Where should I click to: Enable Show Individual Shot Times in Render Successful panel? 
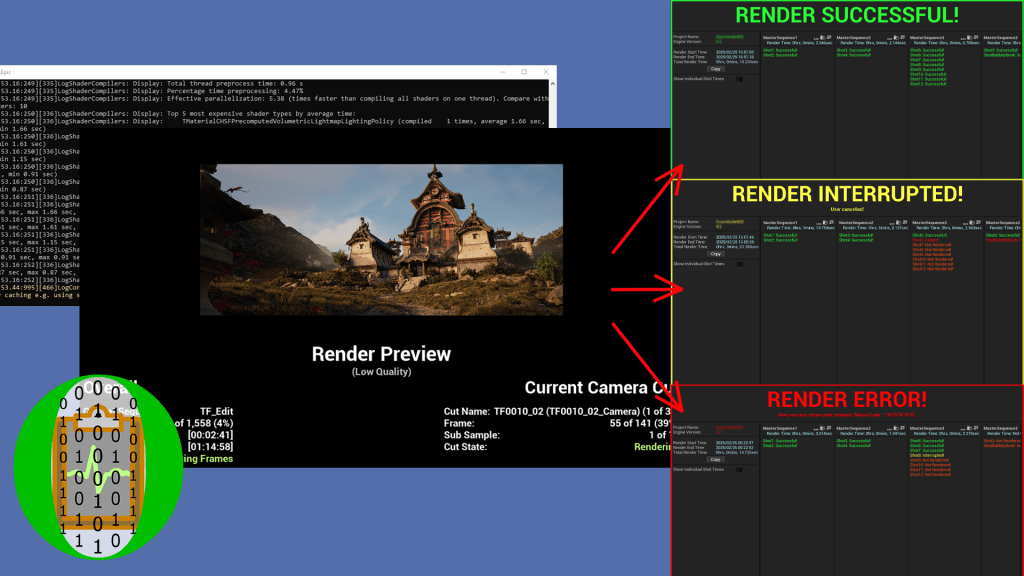pyautogui.click(x=741, y=78)
